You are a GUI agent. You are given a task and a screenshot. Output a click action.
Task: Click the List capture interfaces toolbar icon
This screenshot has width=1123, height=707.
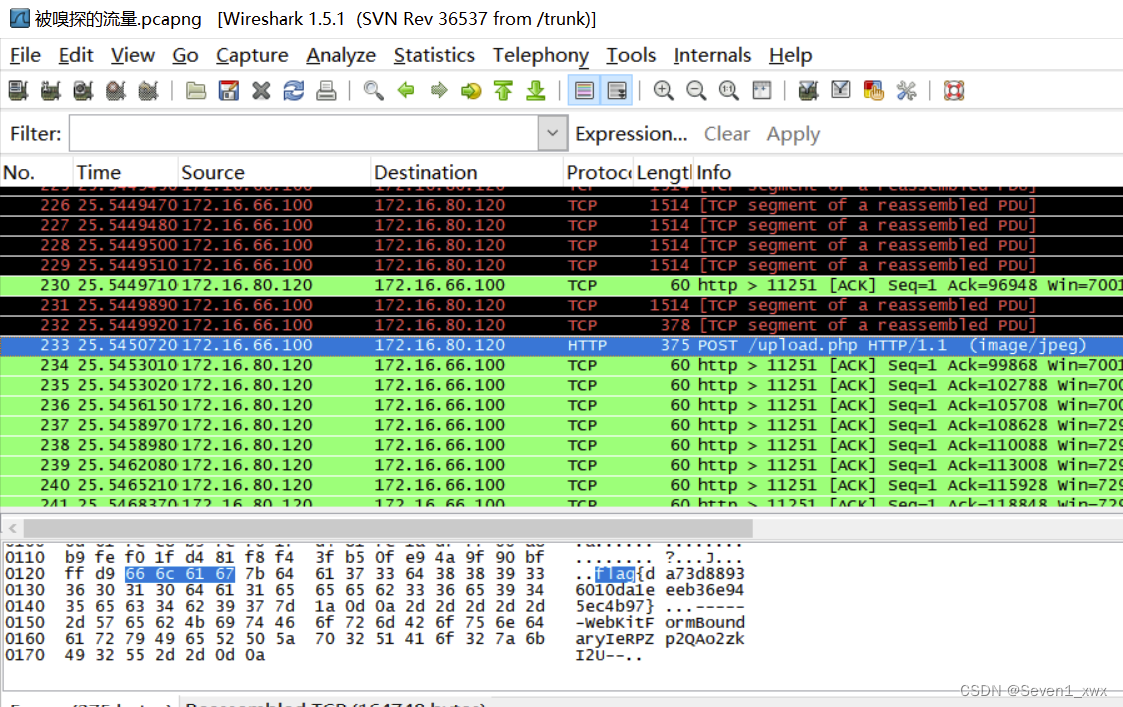[x=18, y=90]
